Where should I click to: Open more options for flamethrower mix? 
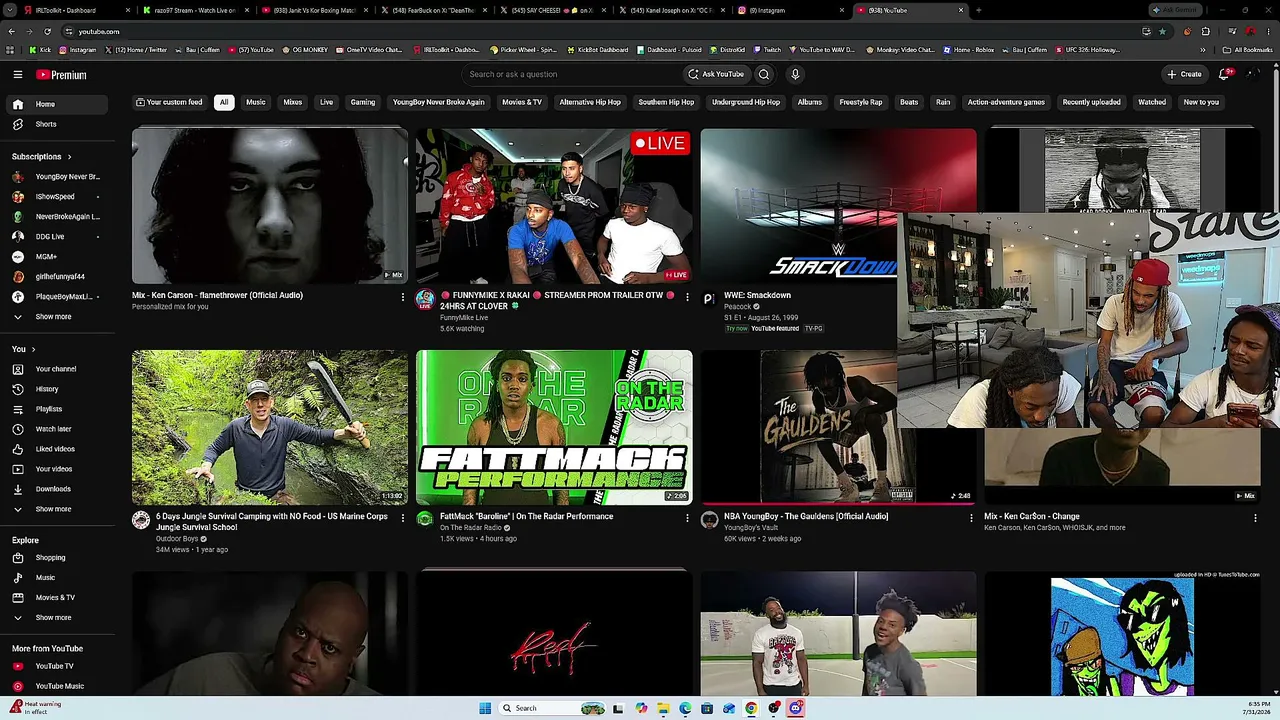click(403, 297)
